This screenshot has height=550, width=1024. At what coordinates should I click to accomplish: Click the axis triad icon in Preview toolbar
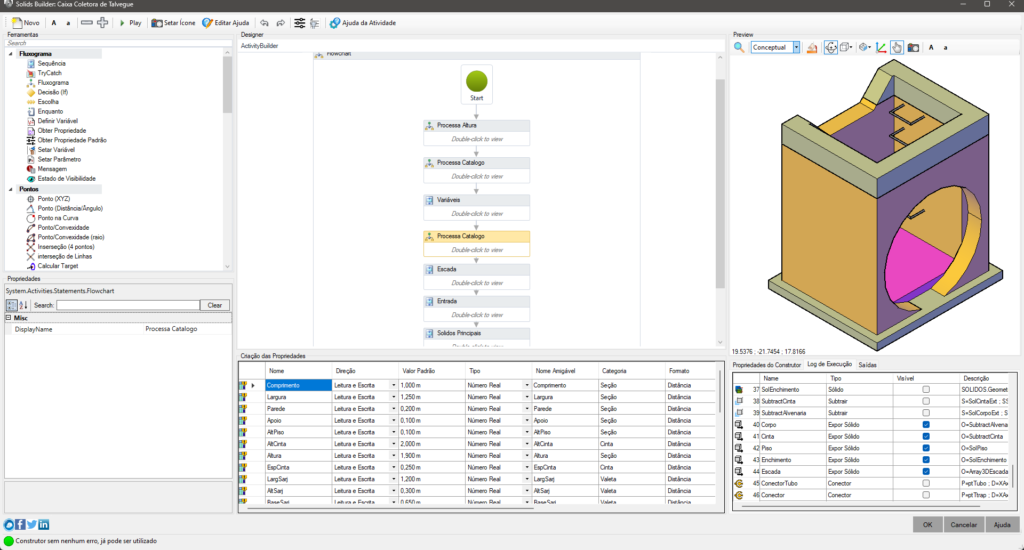coord(881,47)
